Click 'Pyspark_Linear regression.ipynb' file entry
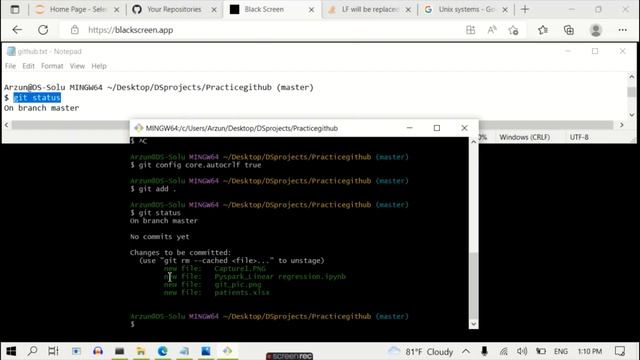 (280, 277)
